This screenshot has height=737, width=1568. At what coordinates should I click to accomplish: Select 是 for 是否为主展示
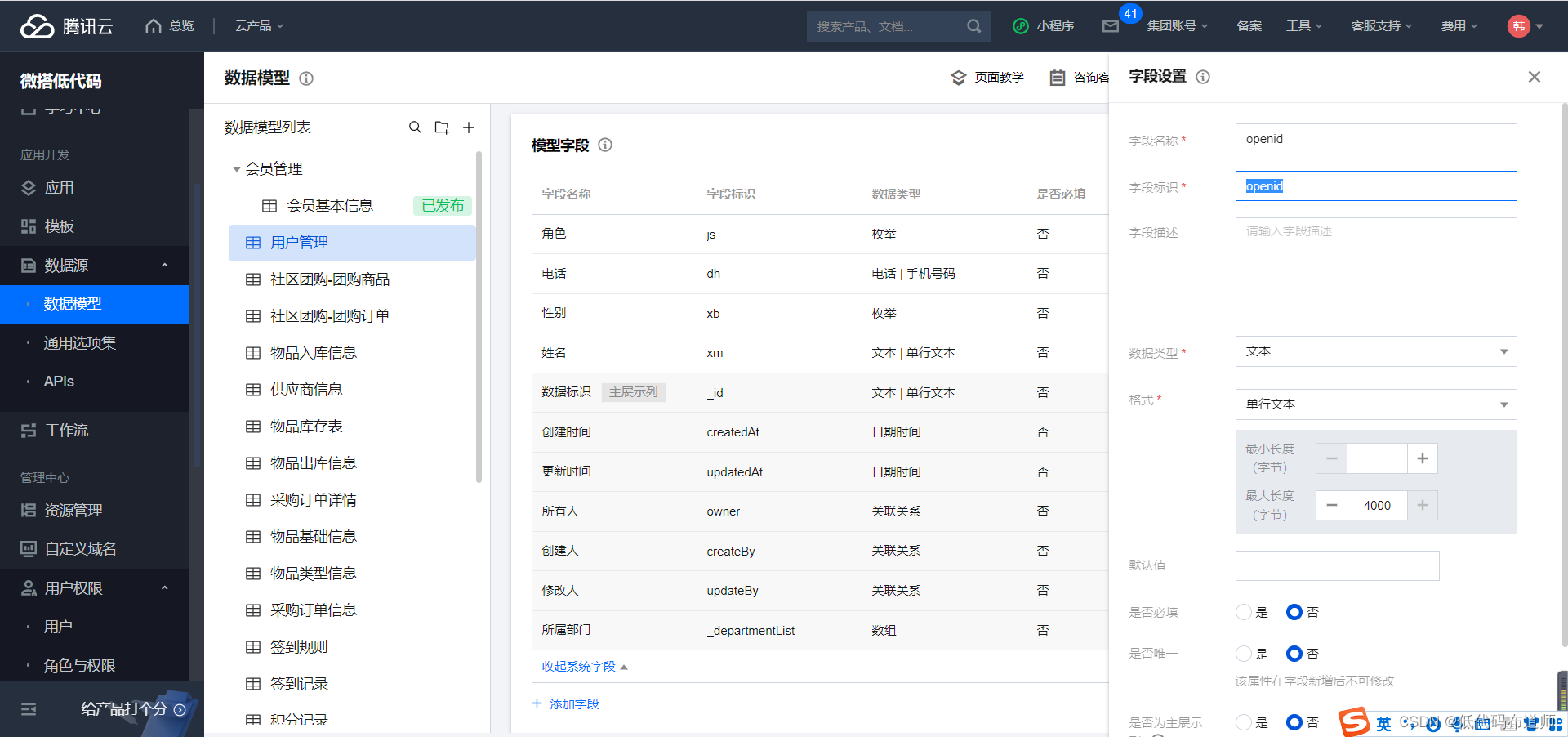click(1243, 722)
